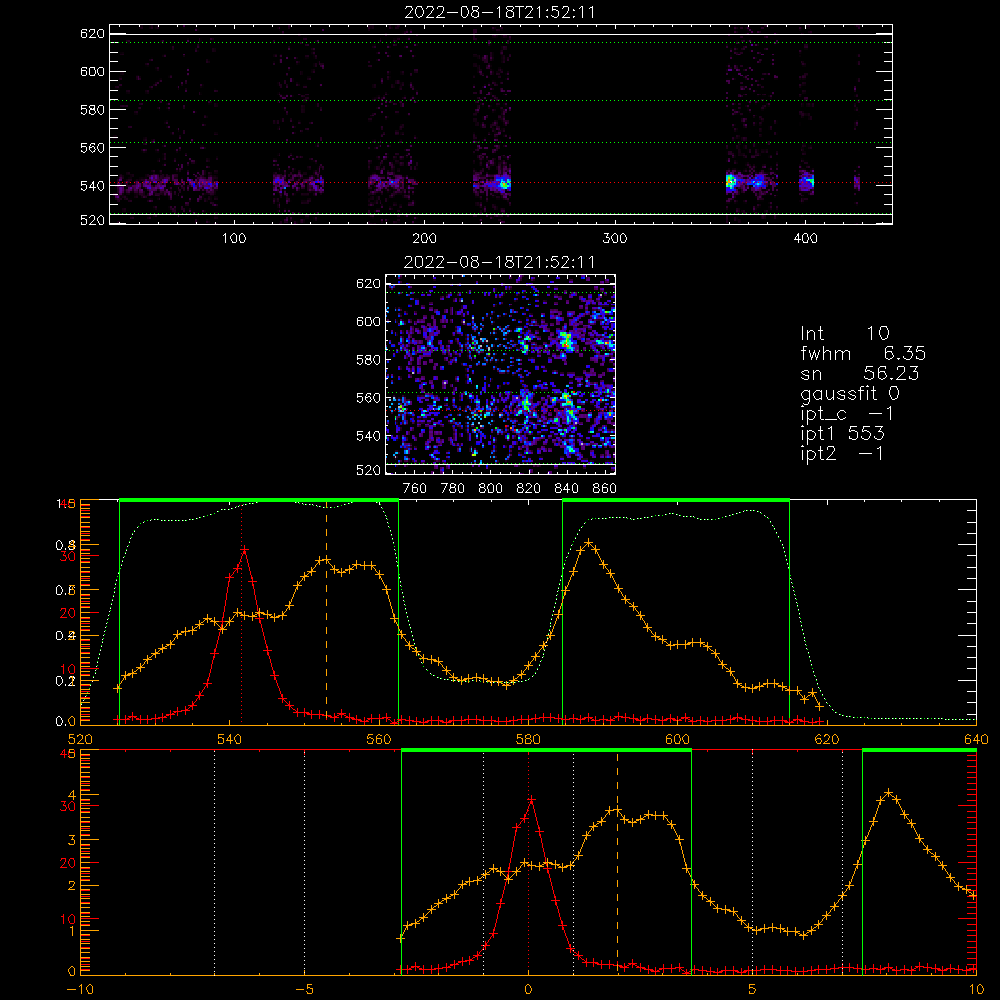Click the red y-axis label 30 in profile plot
The image size is (1000, 1000).
68,556
